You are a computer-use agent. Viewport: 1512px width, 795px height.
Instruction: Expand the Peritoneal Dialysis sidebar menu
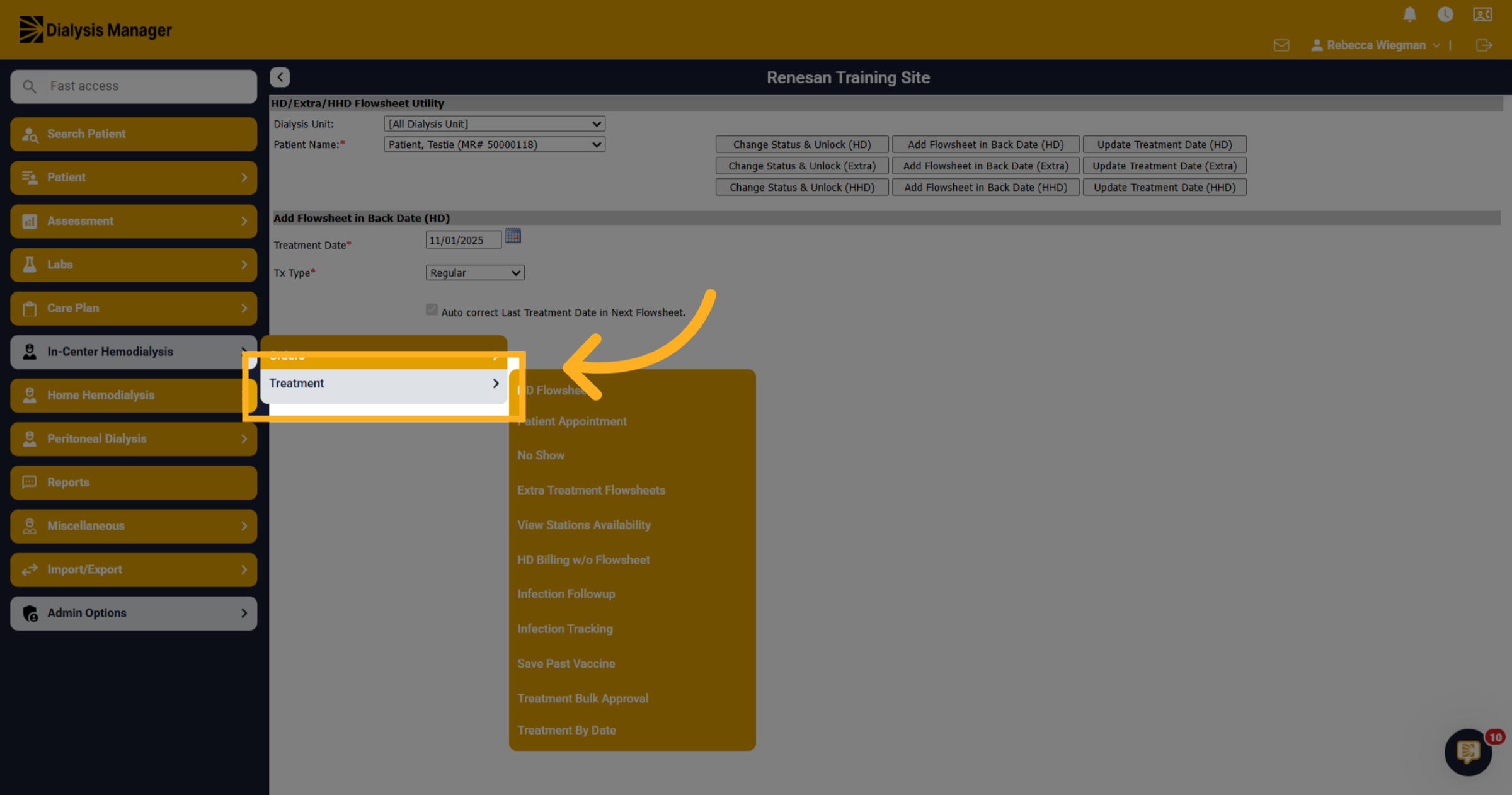point(134,439)
